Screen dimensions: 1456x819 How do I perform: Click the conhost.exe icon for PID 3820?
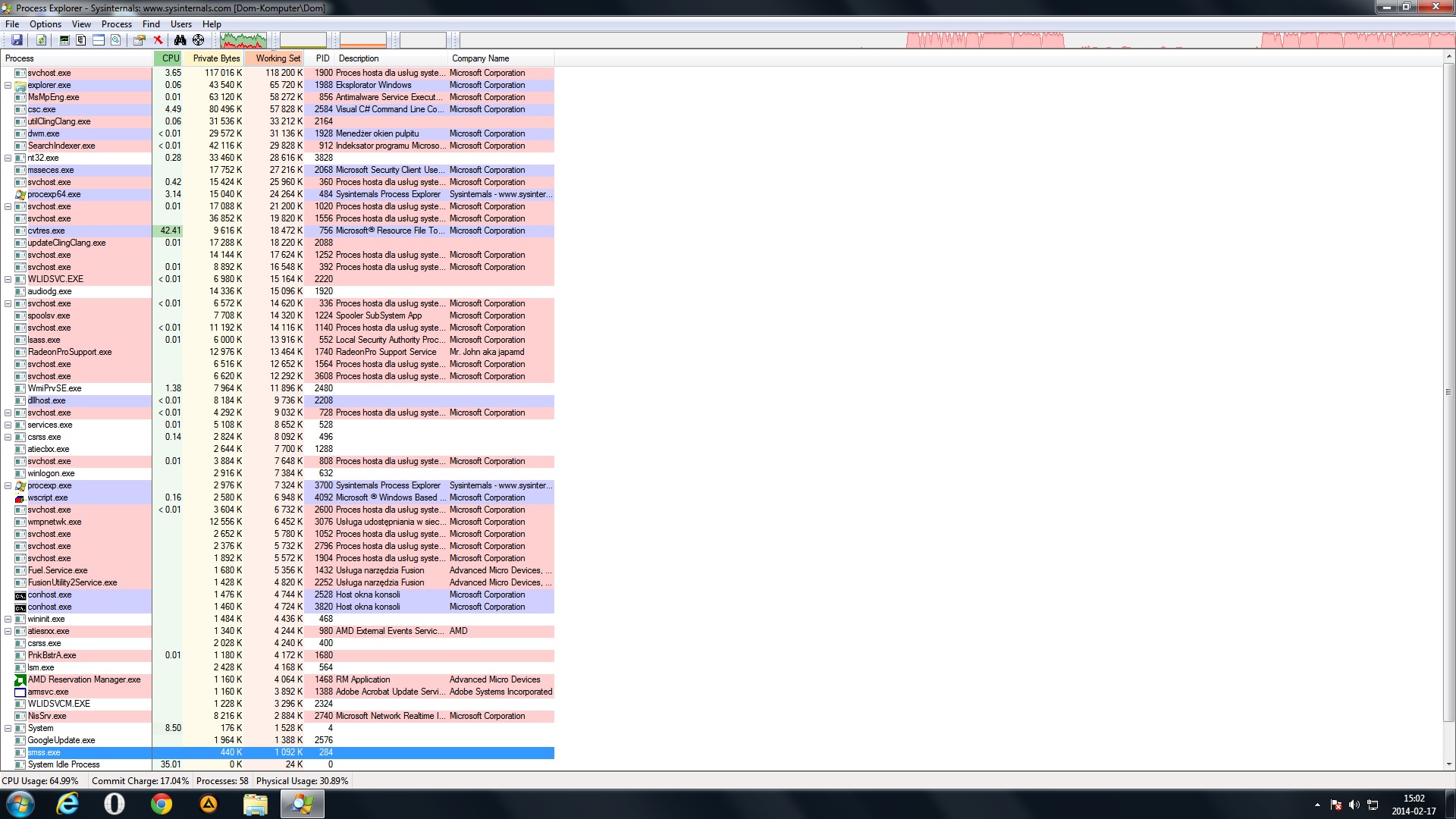[x=20, y=607]
